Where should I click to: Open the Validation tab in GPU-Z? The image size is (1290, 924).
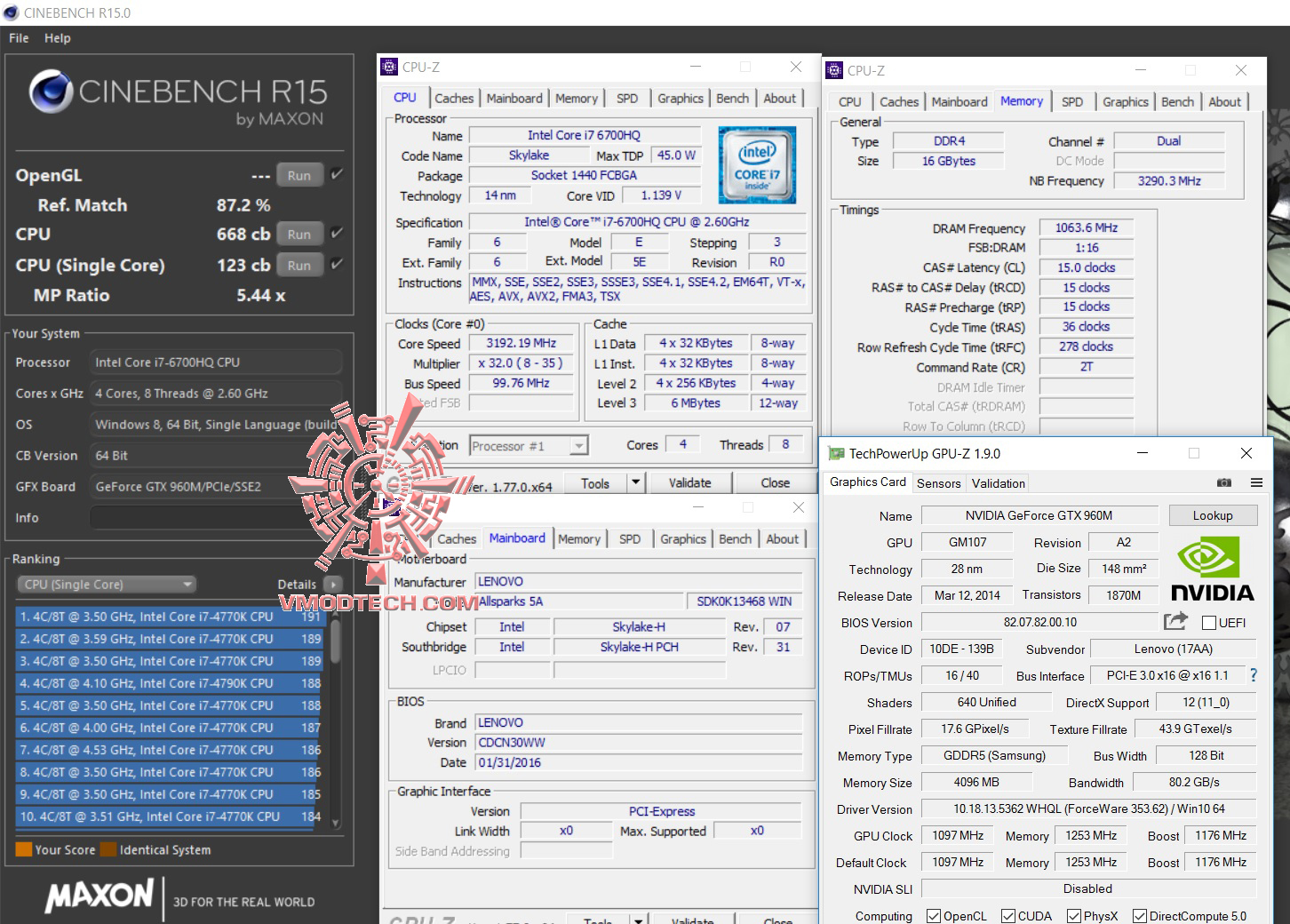click(x=998, y=483)
